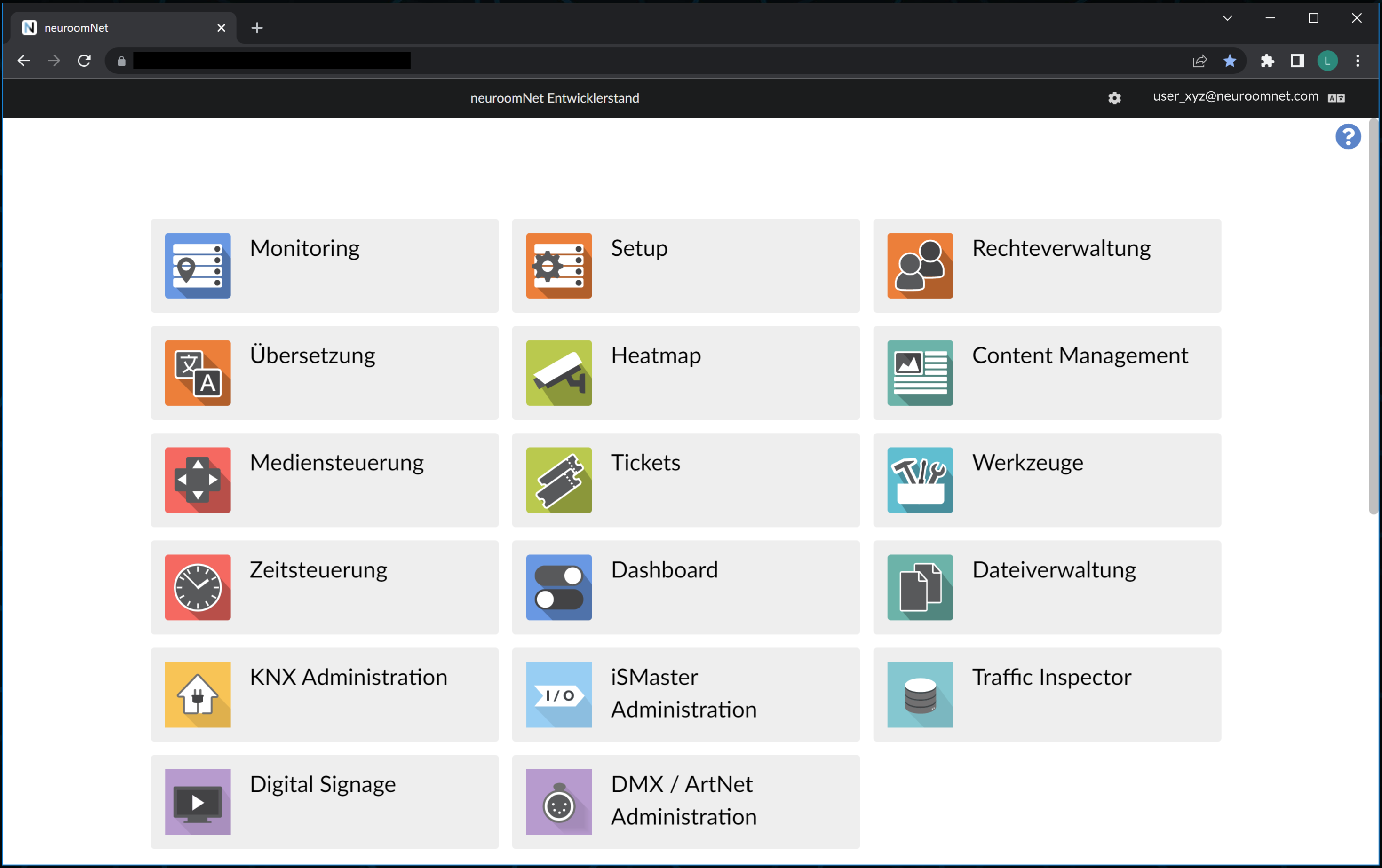Click the iSMaster Administration label
The height and width of the screenshot is (868, 1382).
(683, 693)
